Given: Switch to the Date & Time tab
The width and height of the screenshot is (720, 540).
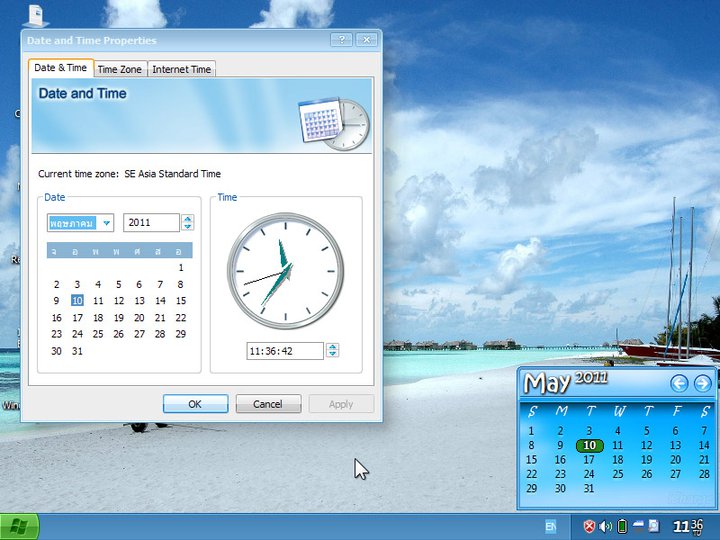Looking at the screenshot, I should 61,68.
